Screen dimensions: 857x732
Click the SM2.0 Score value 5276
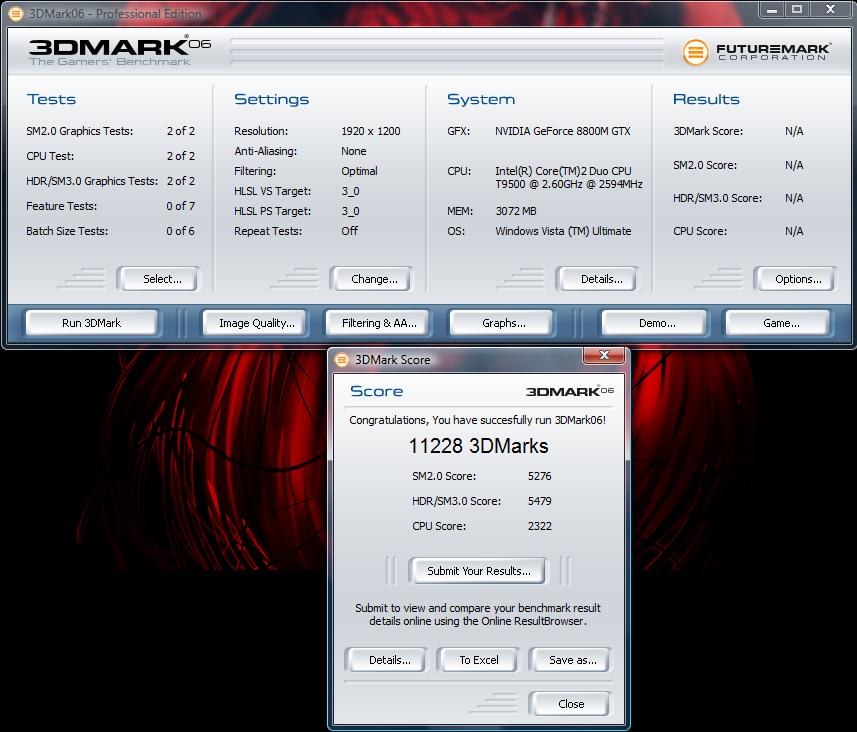pos(539,476)
